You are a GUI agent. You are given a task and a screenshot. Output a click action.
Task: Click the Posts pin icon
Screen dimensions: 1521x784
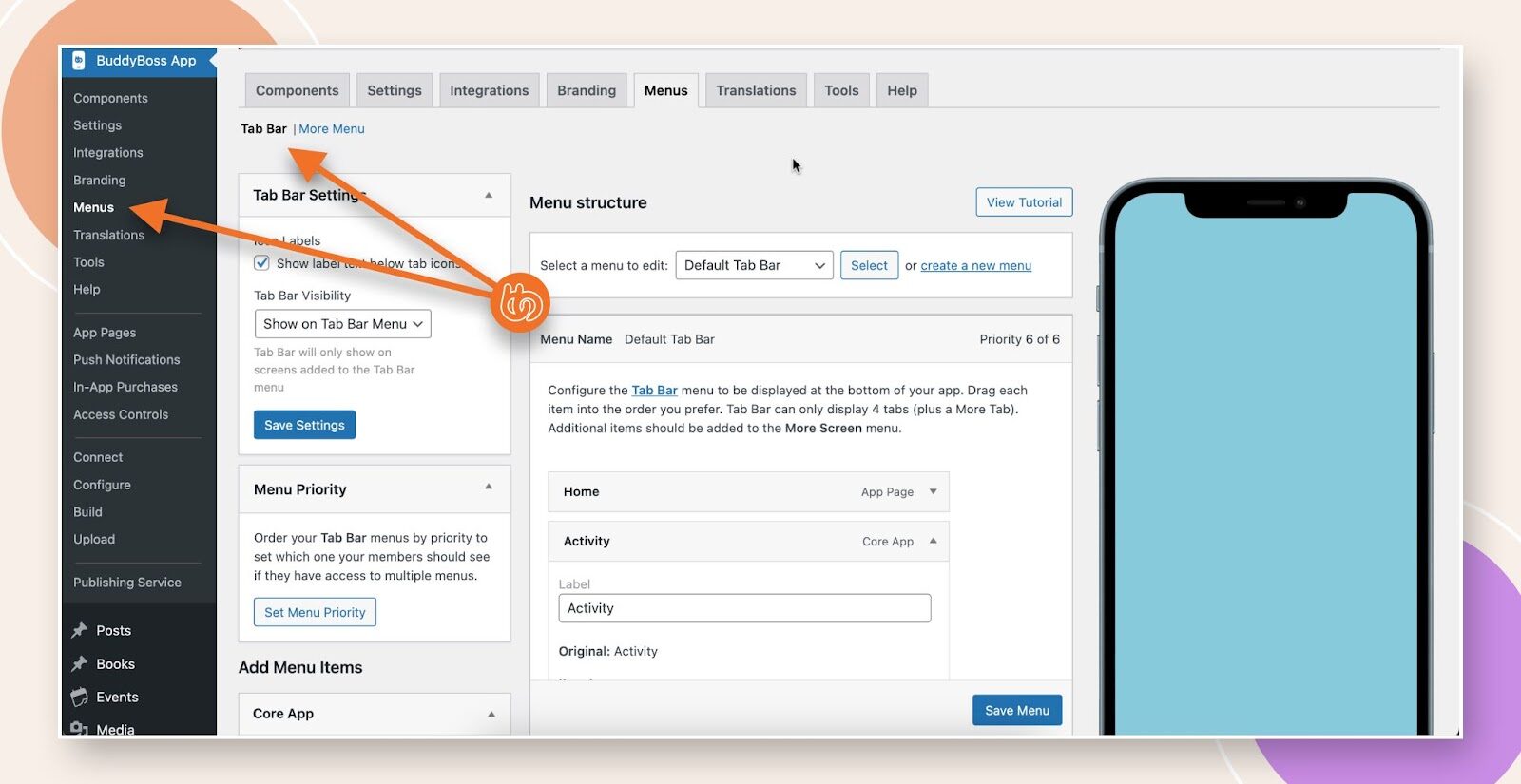pos(80,630)
